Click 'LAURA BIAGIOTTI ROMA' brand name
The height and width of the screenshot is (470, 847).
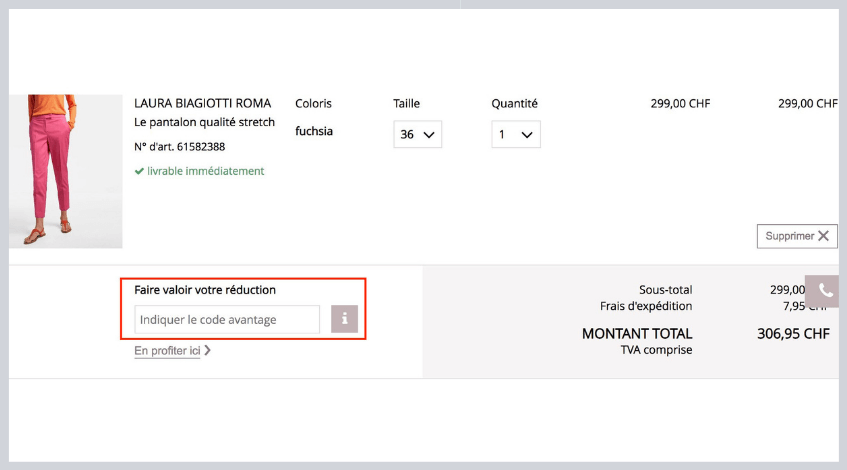pyautogui.click(x=203, y=103)
